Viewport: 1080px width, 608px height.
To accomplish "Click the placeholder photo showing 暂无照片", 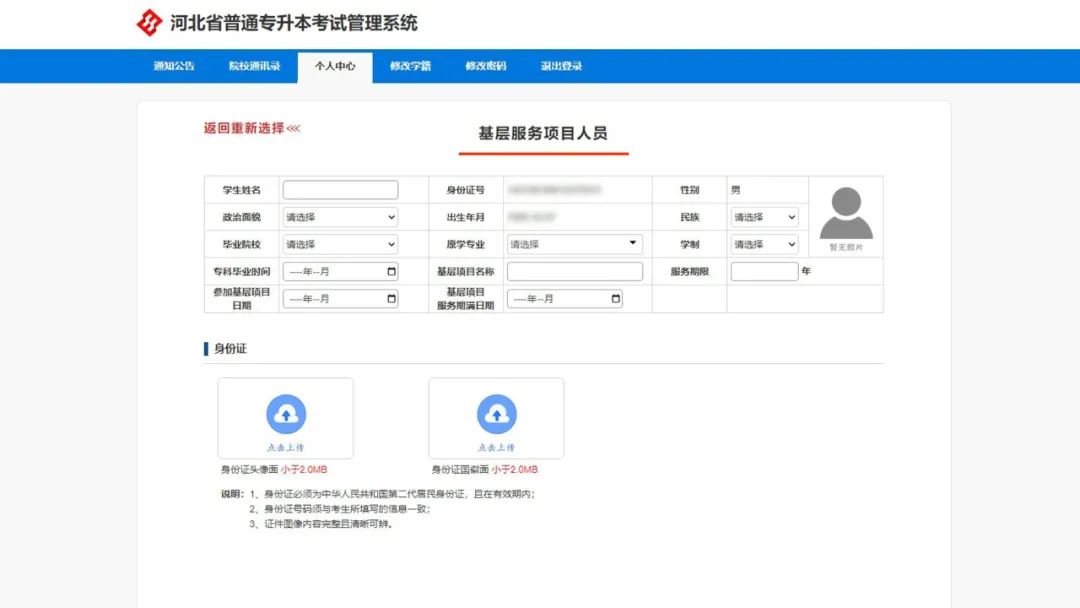I will (846, 213).
